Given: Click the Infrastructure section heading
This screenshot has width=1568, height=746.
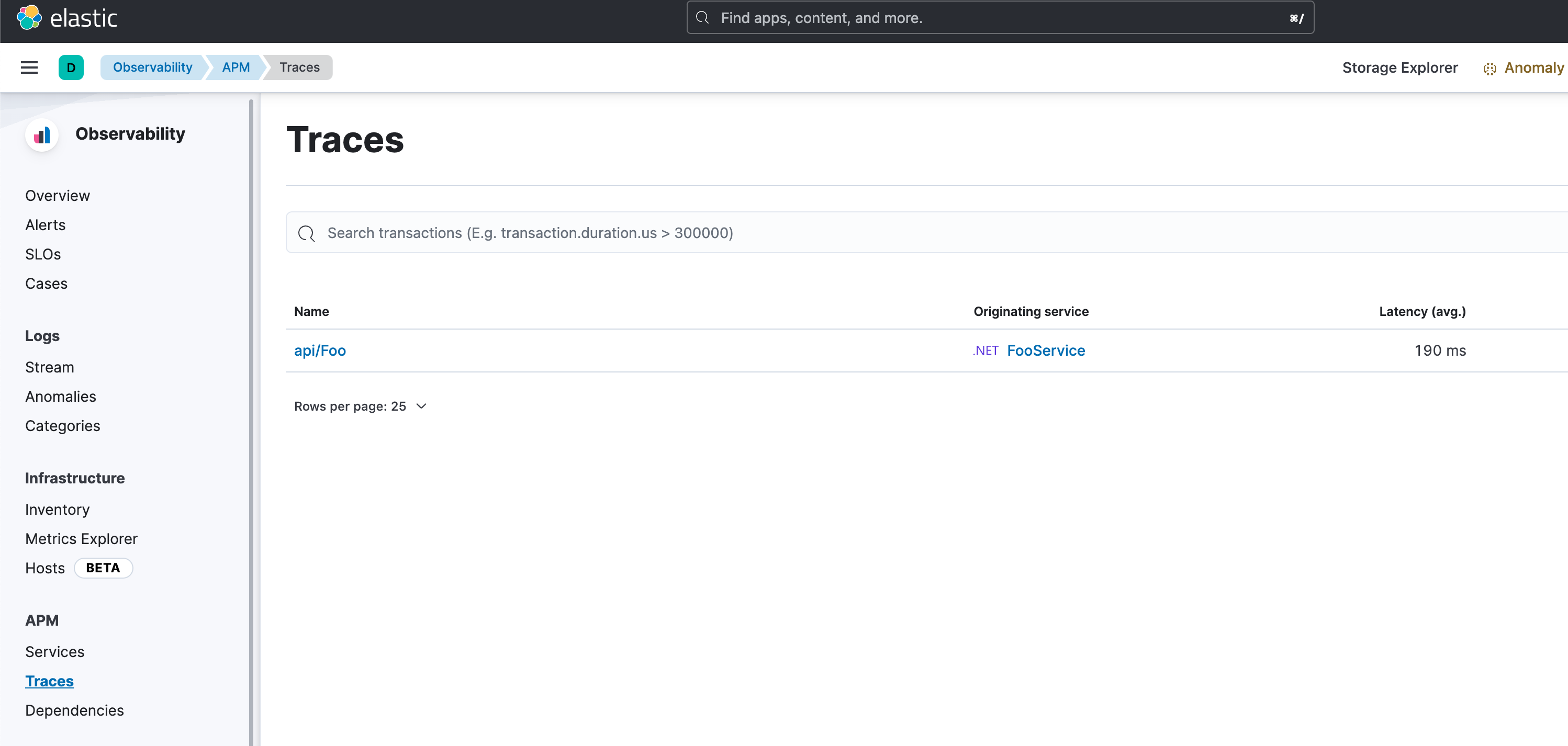Looking at the screenshot, I should pyautogui.click(x=74, y=478).
